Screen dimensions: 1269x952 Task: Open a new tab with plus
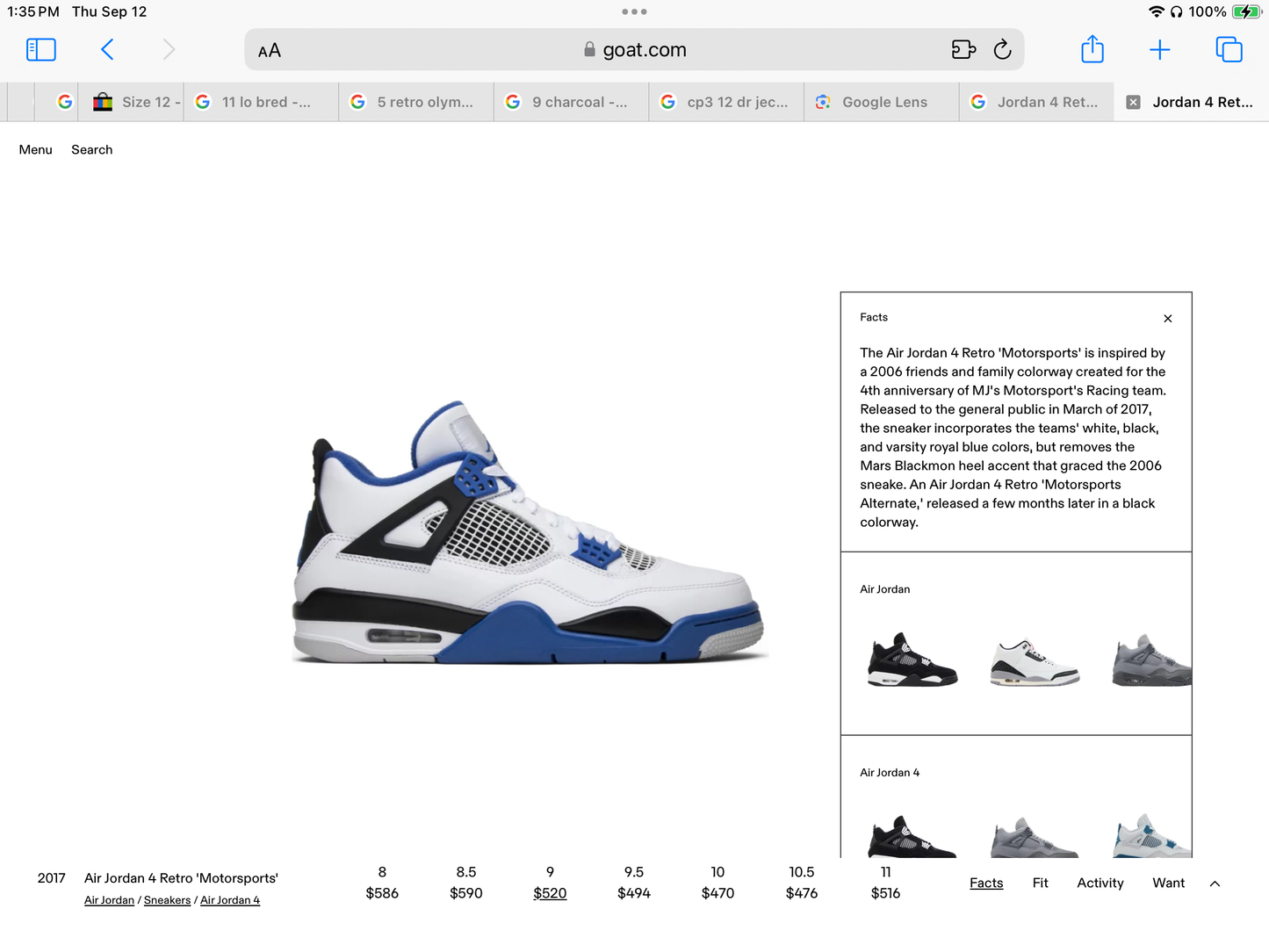point(1160,50)
